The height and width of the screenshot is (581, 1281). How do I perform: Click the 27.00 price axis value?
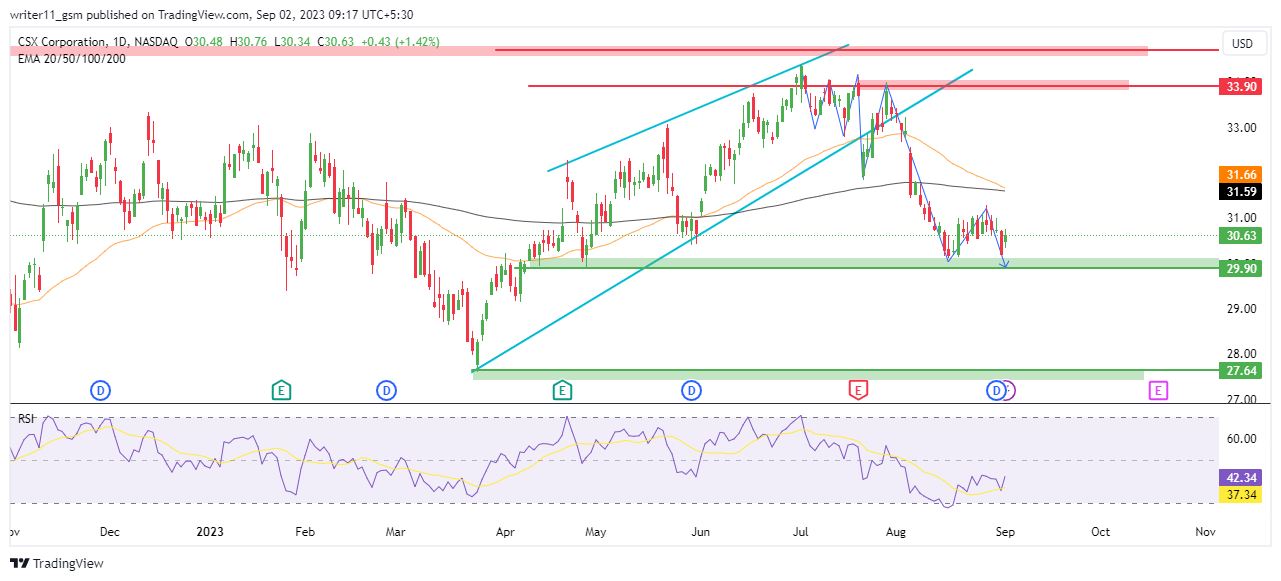pos(1242,399)
